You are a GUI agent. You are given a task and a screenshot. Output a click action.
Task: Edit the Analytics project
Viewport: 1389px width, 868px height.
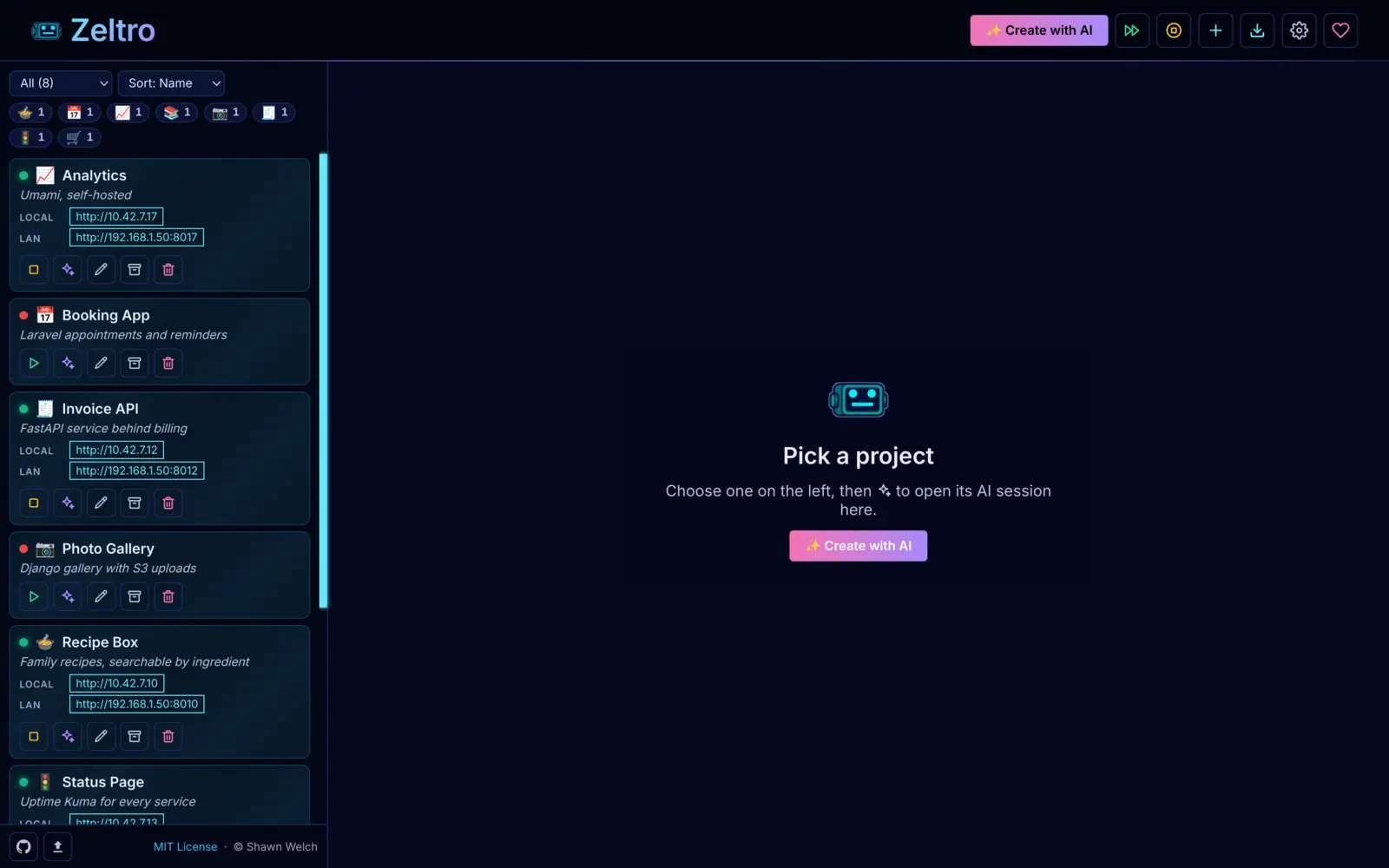(x=101, y=270)
